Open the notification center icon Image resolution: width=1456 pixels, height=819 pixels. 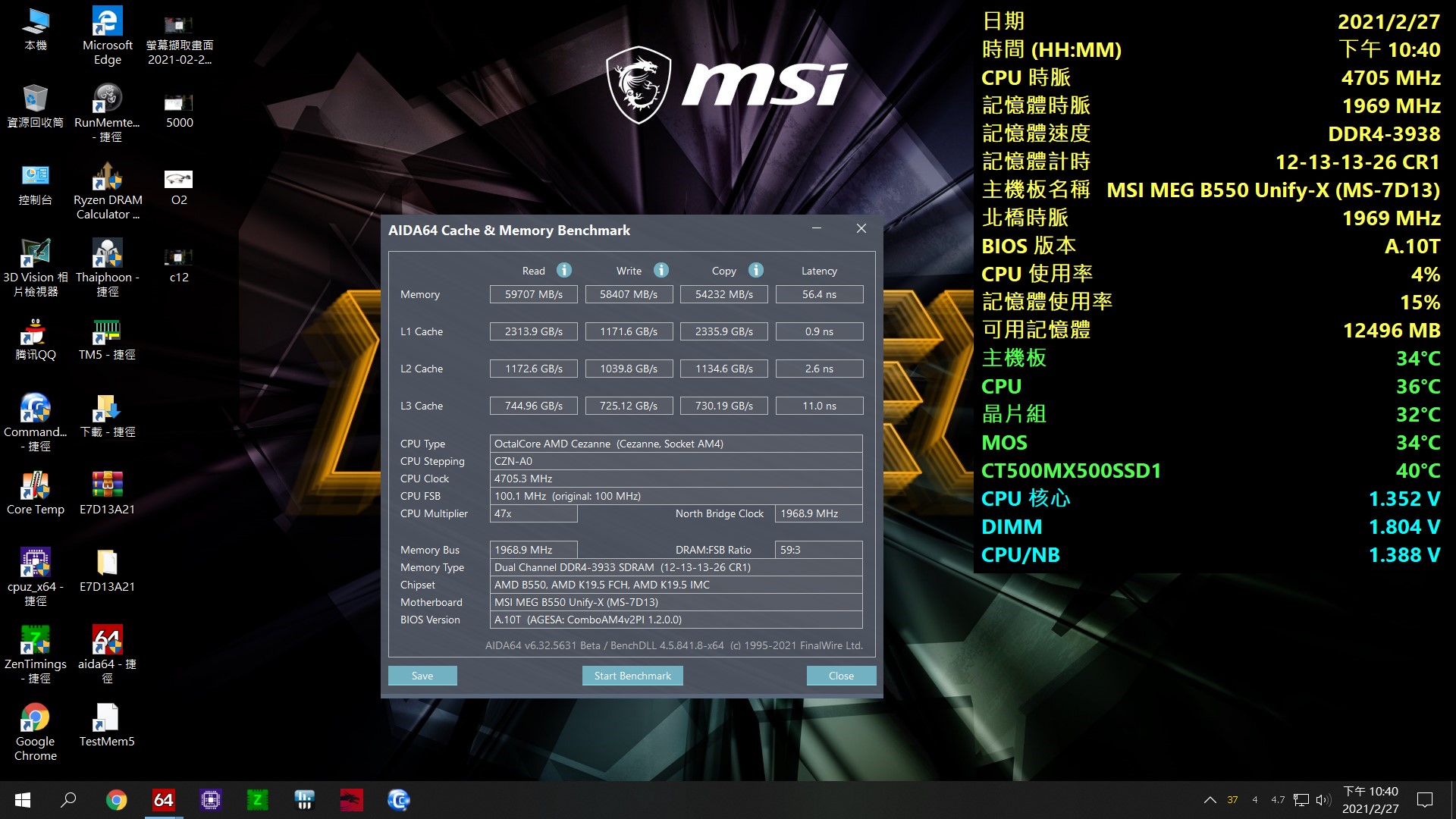pyautogui.click(x=1425, y=800)
